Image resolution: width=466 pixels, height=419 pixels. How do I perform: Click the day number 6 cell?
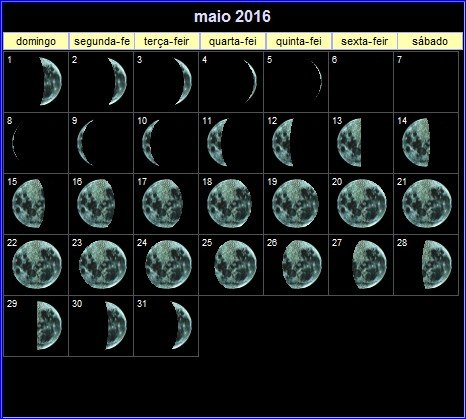tap(361, 82)
